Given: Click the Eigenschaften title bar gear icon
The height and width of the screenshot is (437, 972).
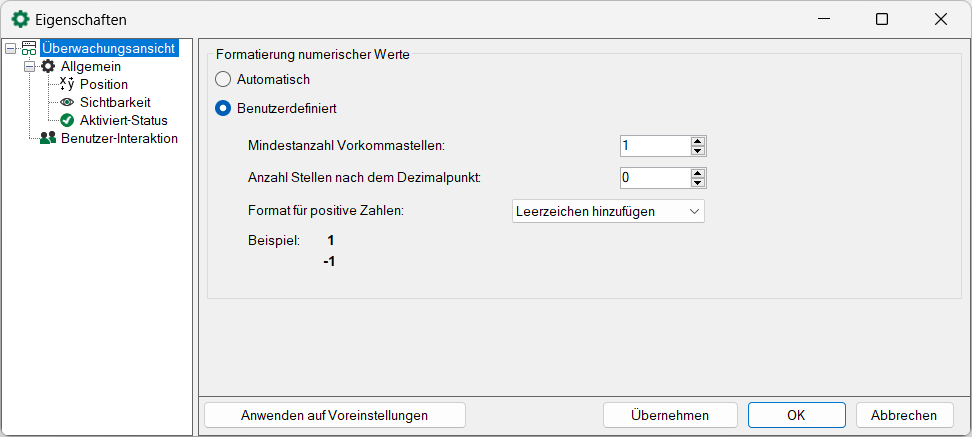Looking at the screenshot, I should pos(19,19).
